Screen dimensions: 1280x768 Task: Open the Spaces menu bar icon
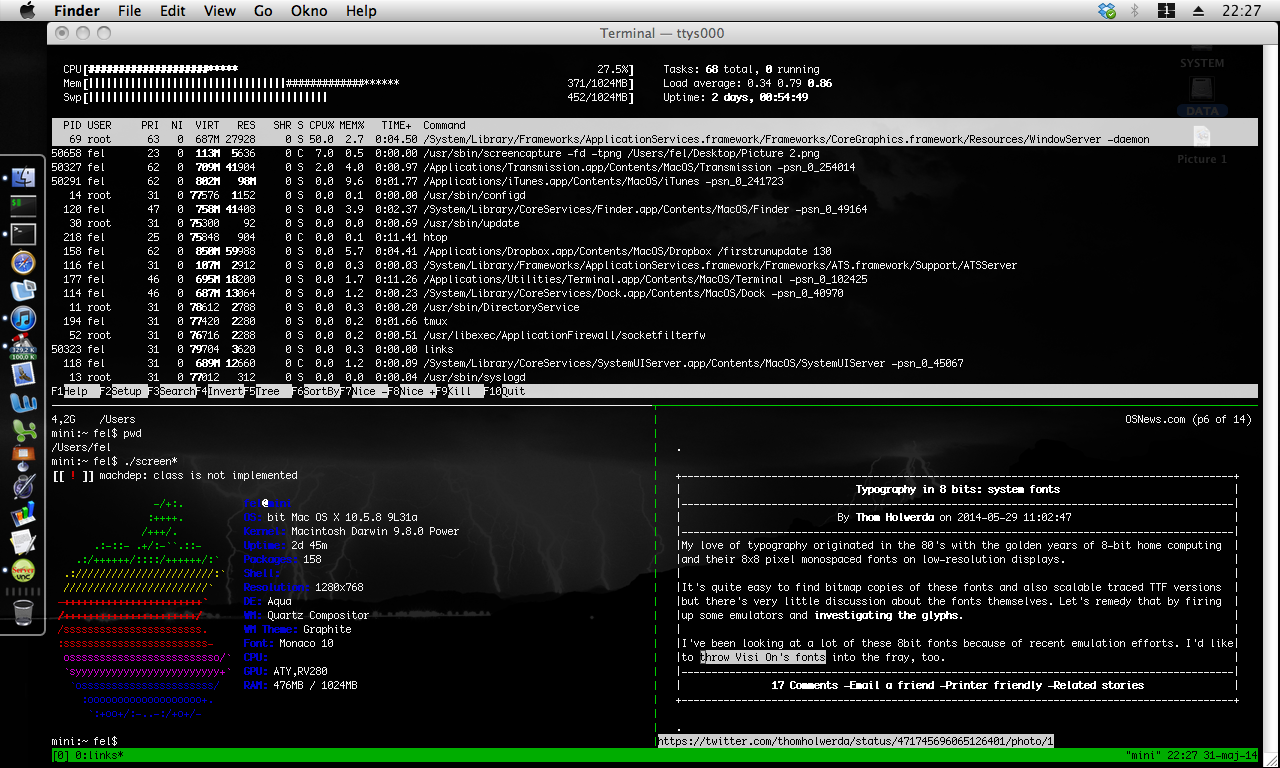[x=1166, y=11]
